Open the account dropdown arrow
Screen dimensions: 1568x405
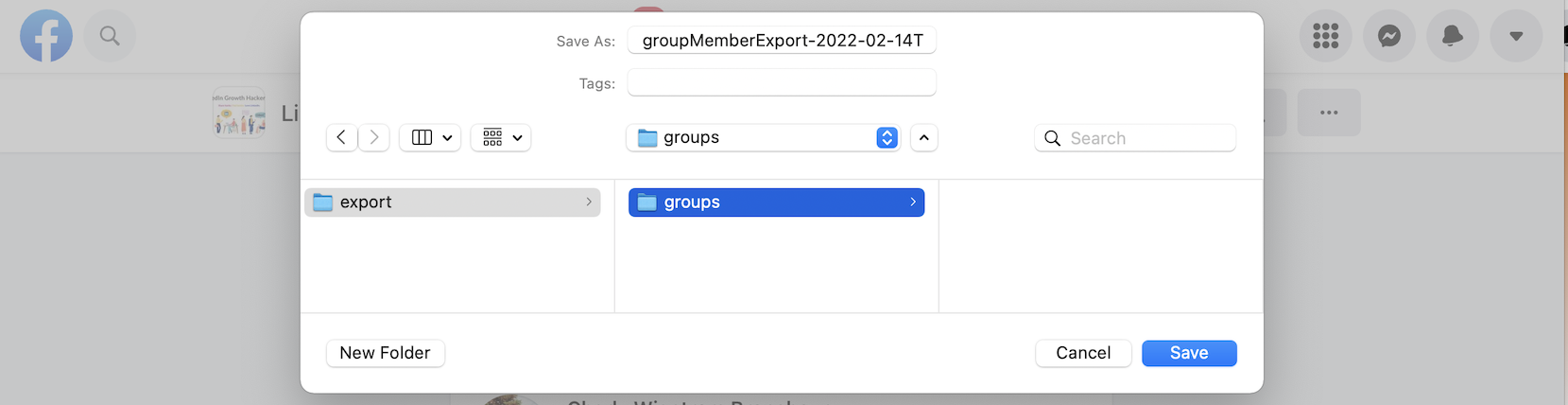tap(1516, 36)
